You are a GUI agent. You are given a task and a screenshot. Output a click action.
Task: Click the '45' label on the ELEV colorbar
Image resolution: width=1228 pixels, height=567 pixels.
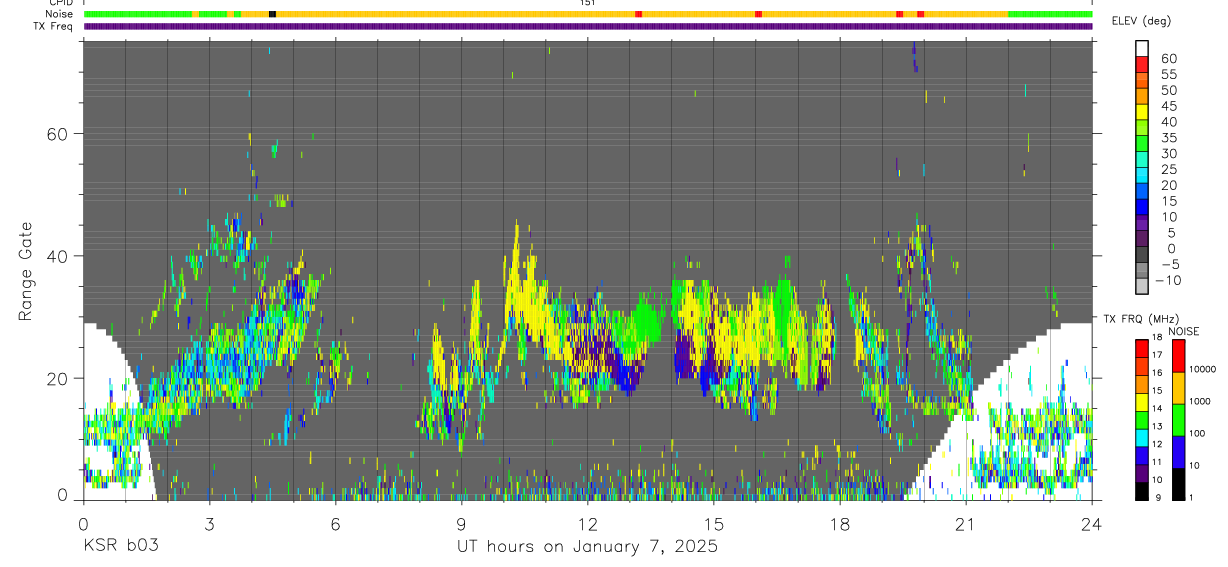pos(1169,106)
